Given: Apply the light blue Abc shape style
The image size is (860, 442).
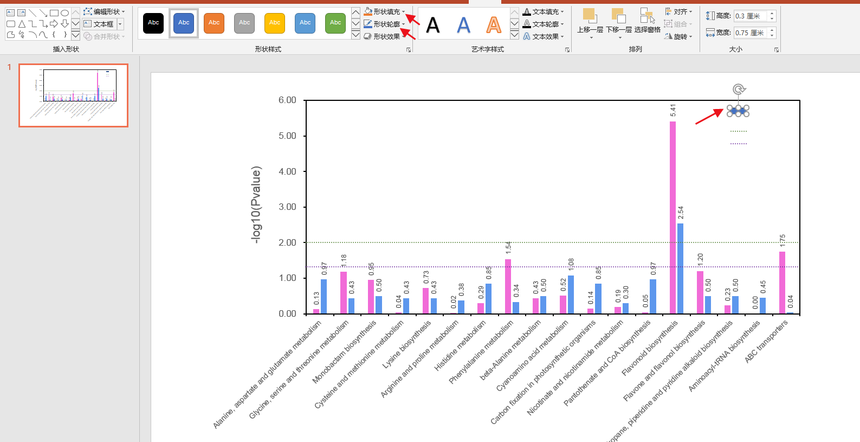Looking at the screenshot, I should click(x=305, y=23).
